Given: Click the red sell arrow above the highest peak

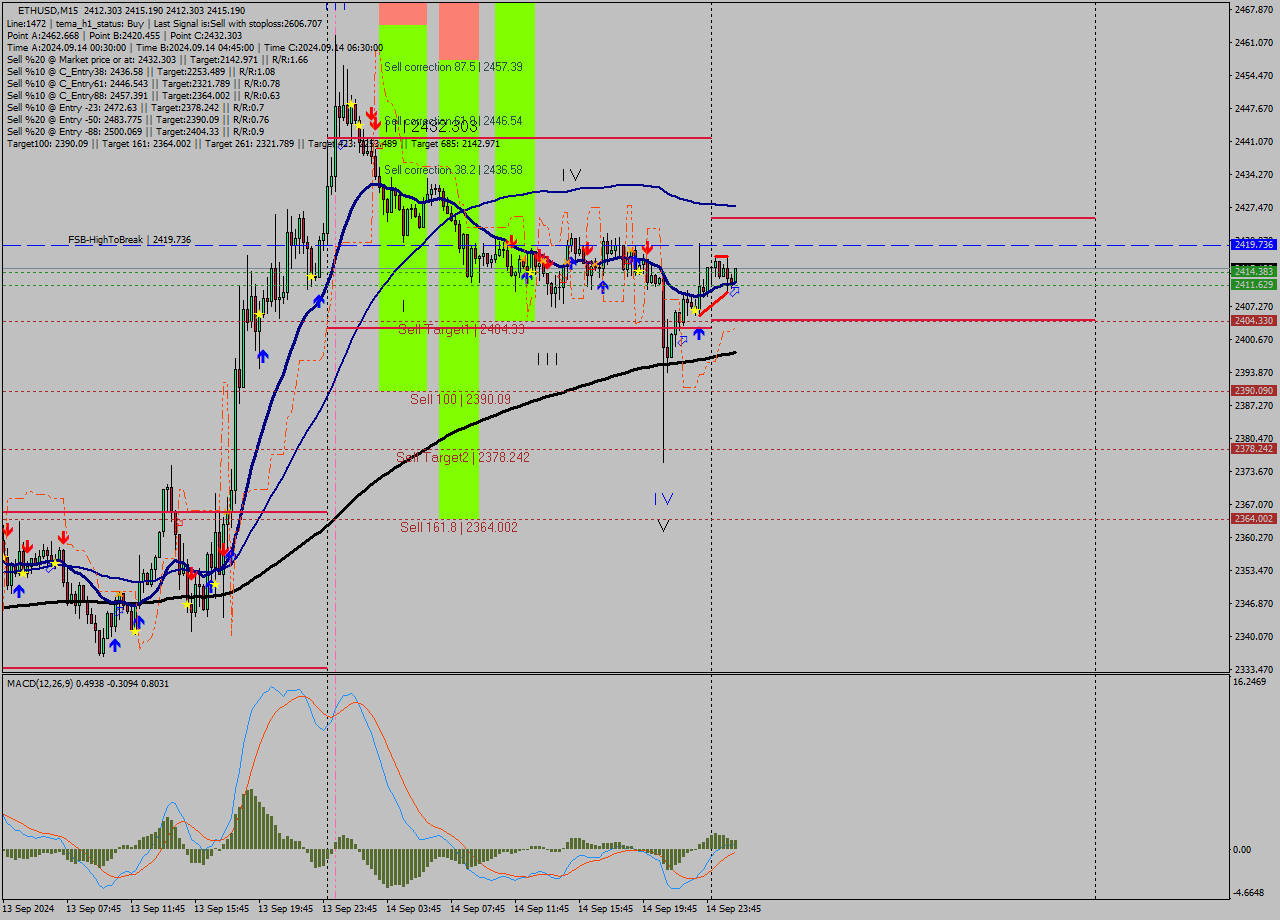Looking at the screenshot, I should (x=372, y=112).
